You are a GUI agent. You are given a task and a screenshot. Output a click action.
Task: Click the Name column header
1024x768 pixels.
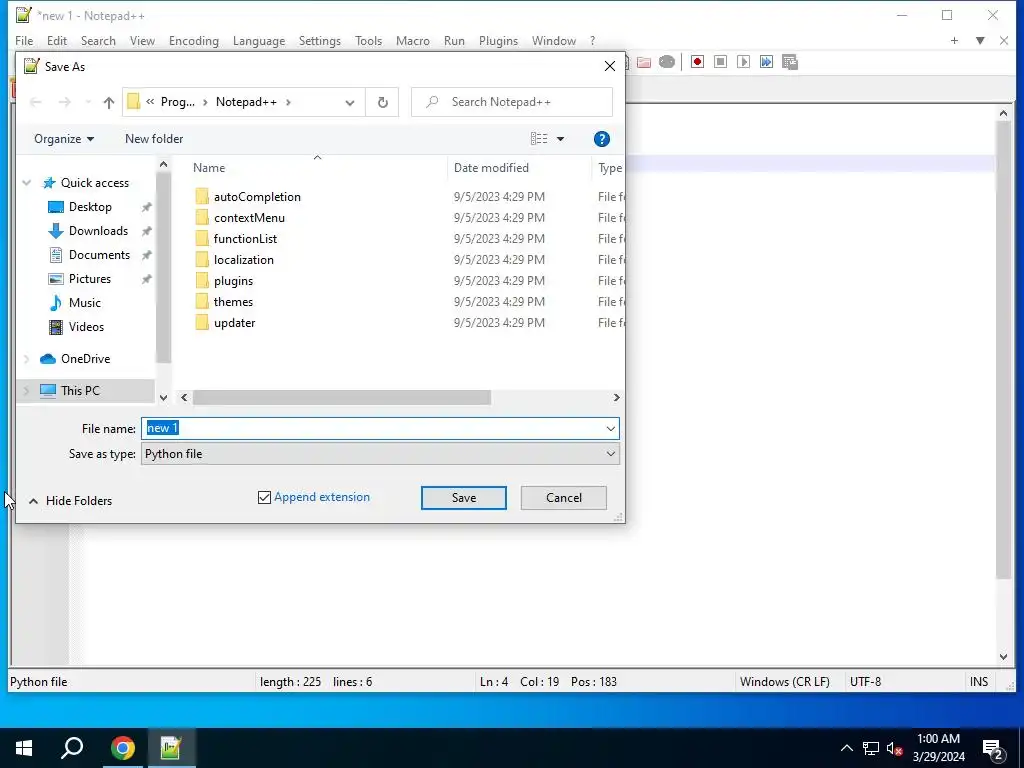(317, 168)
